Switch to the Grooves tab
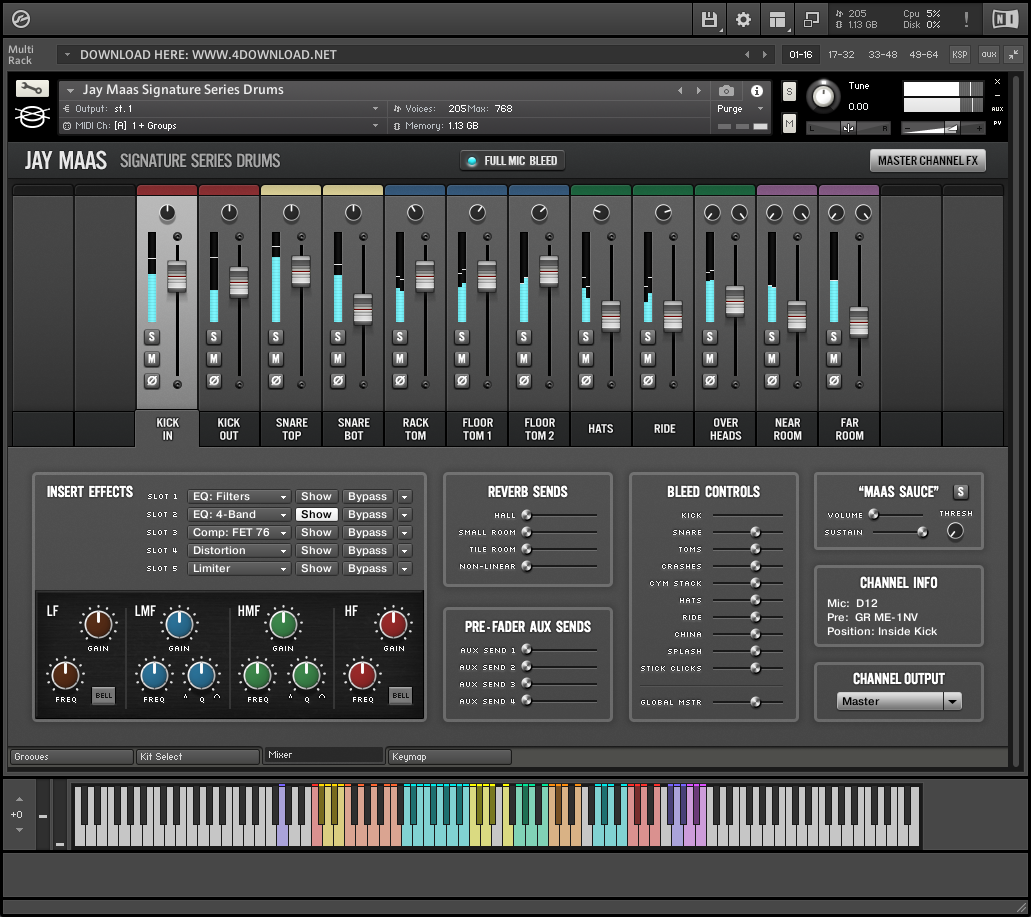 [x=71, y=757]
